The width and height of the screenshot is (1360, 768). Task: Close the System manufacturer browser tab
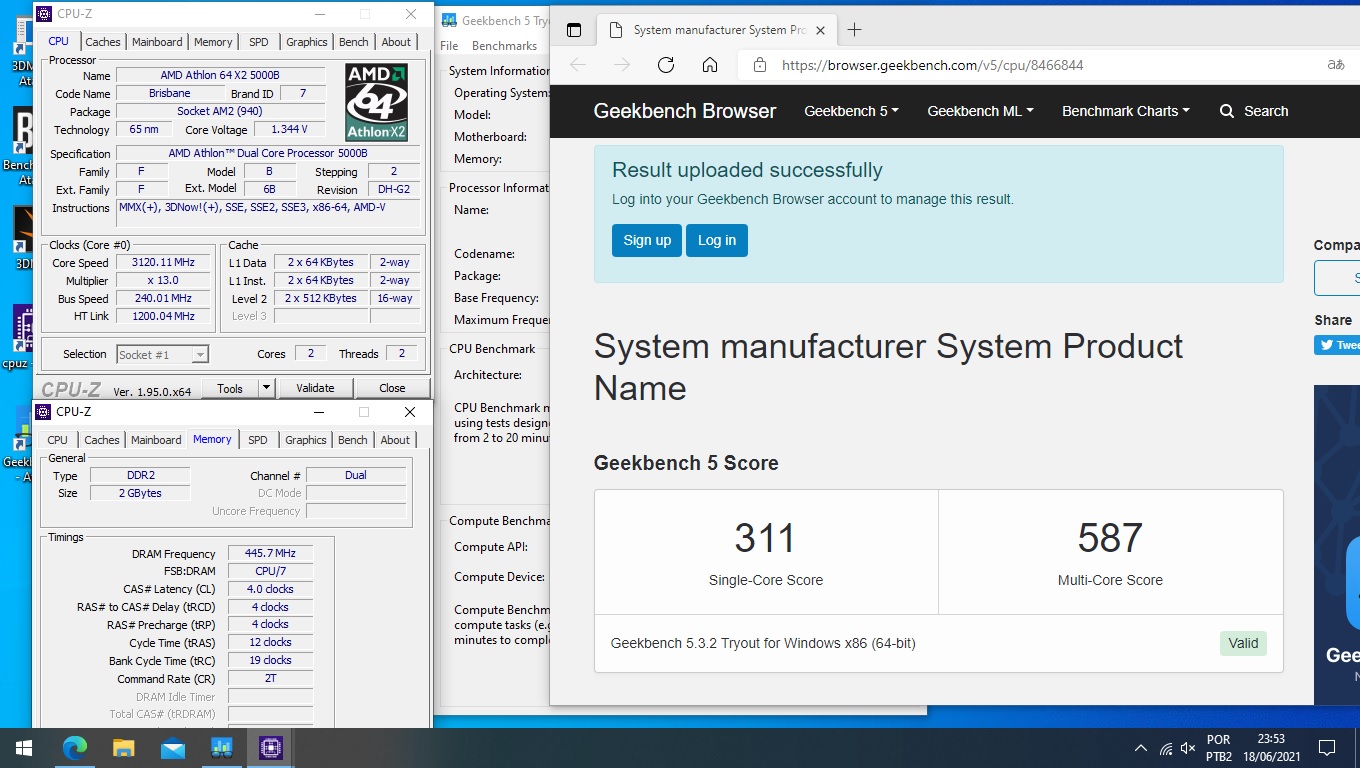[x=821, y=30]
